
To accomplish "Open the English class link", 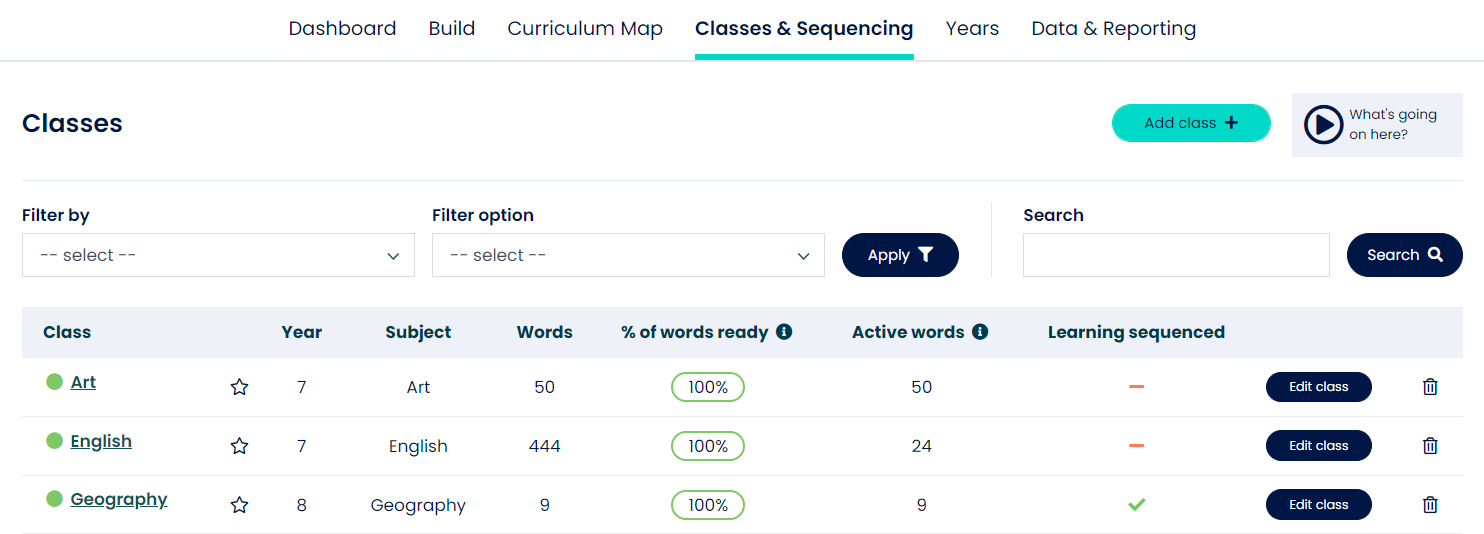I will (101, 441).
